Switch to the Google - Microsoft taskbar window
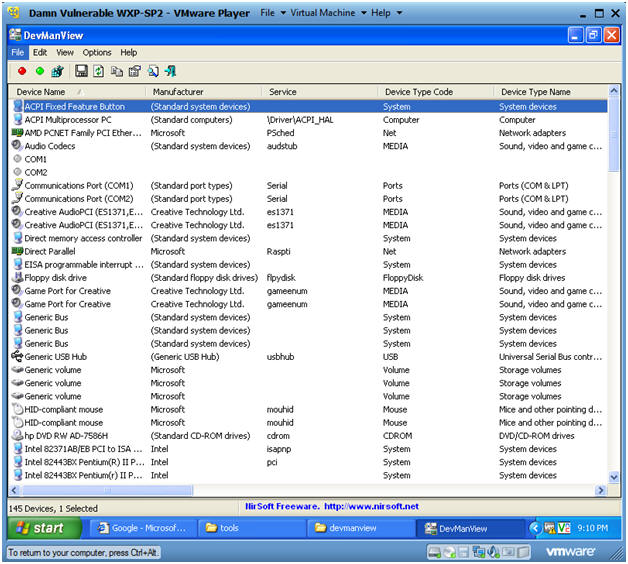Screen dimensions: 628x564 143,528
